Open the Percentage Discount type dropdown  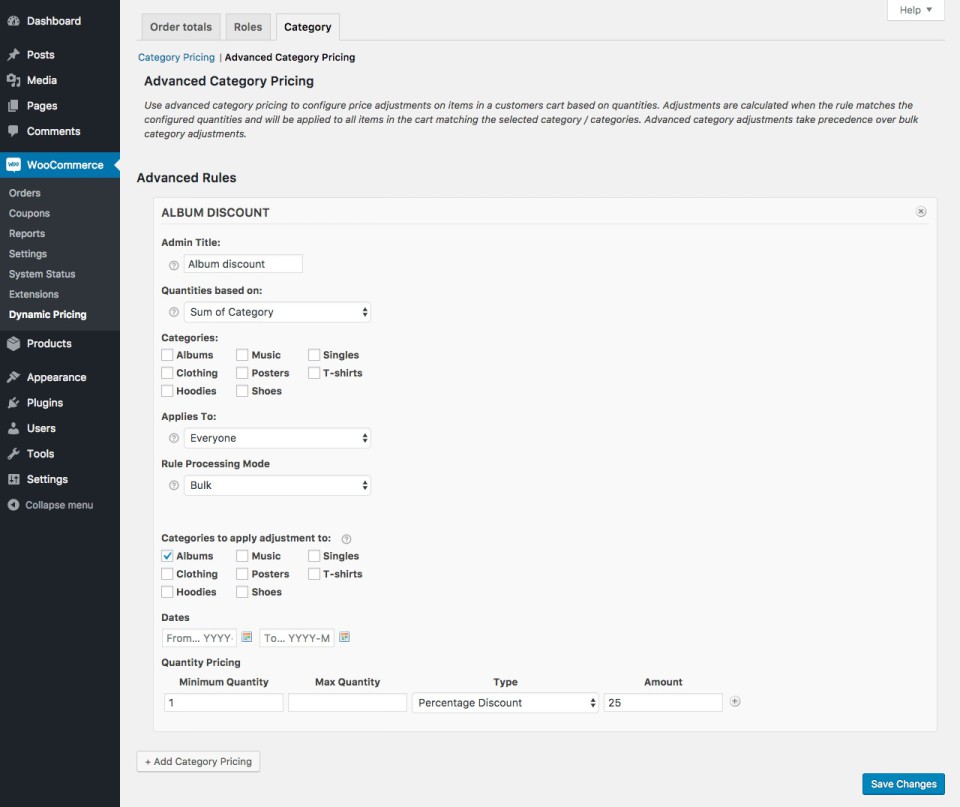[x=505, y=703]
